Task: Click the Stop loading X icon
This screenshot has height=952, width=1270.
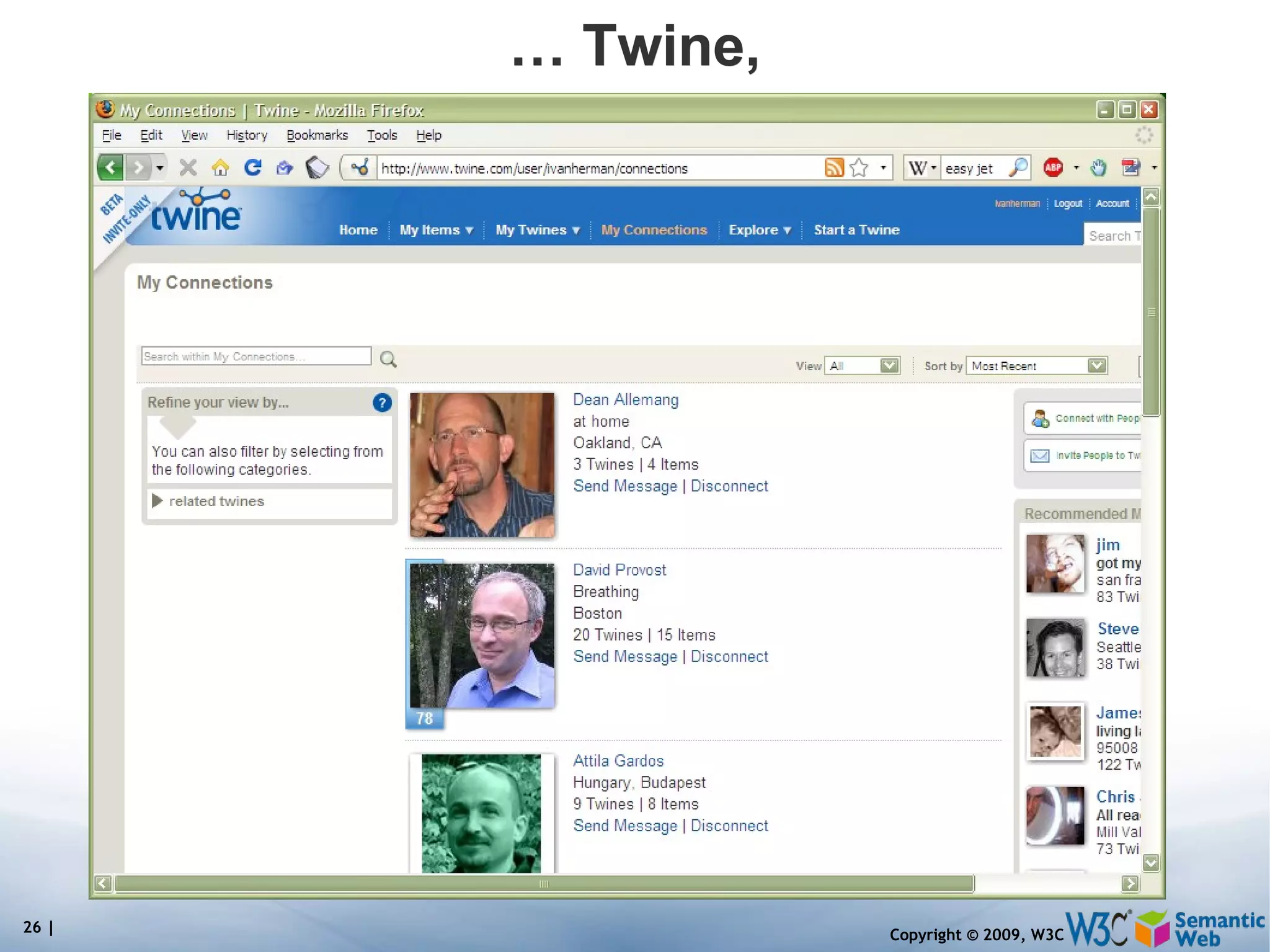Action: click(x=188, y=167)
